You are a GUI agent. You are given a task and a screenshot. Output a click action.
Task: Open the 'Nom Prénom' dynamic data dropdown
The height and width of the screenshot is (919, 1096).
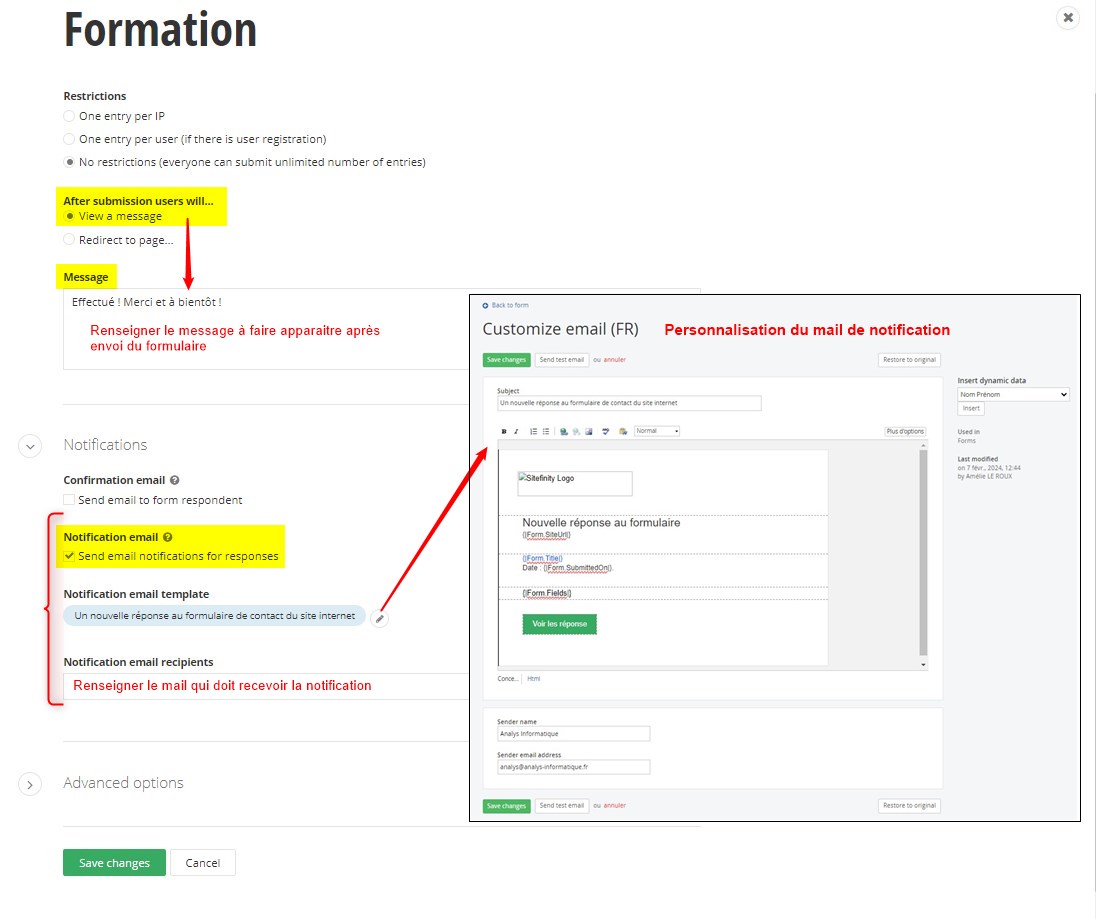[1013, 395]
